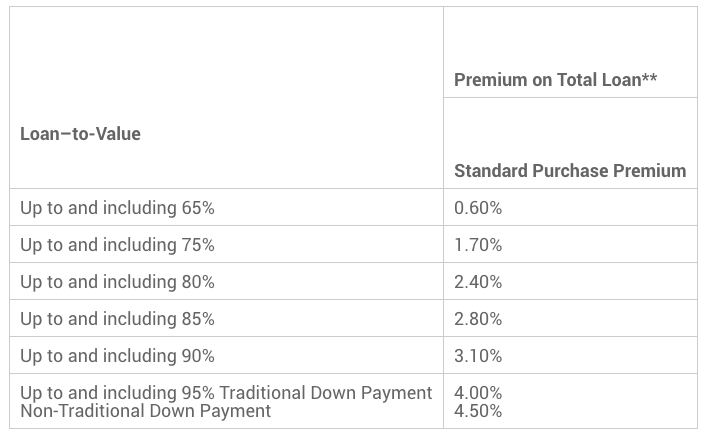Select the Standard Purchase Premium subheader
Viewport: 707px width, 438px height.
(x=570, y=171)
